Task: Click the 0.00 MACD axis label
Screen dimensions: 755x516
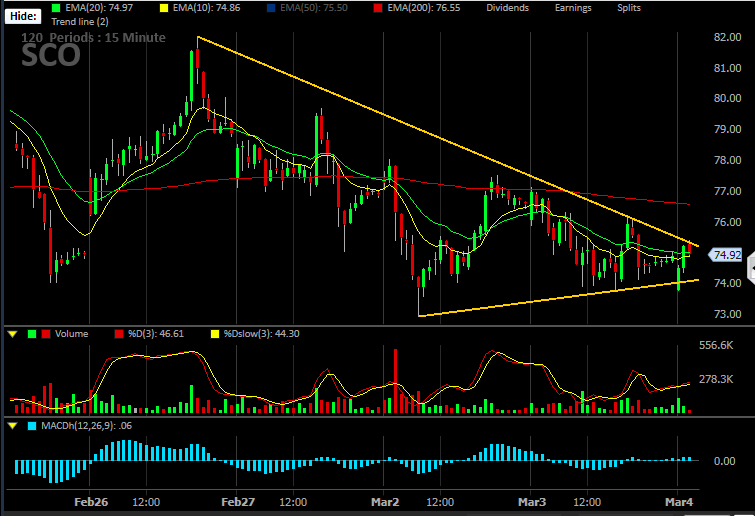Action: tap(724, 461)
